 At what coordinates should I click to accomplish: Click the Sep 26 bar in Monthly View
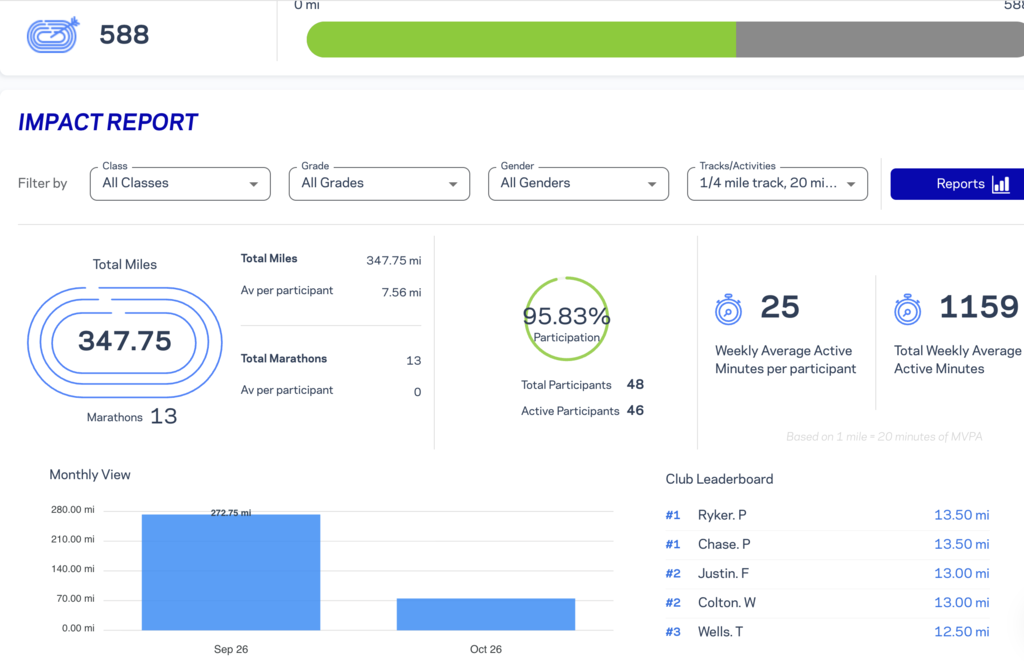click(x=231, y=572)
